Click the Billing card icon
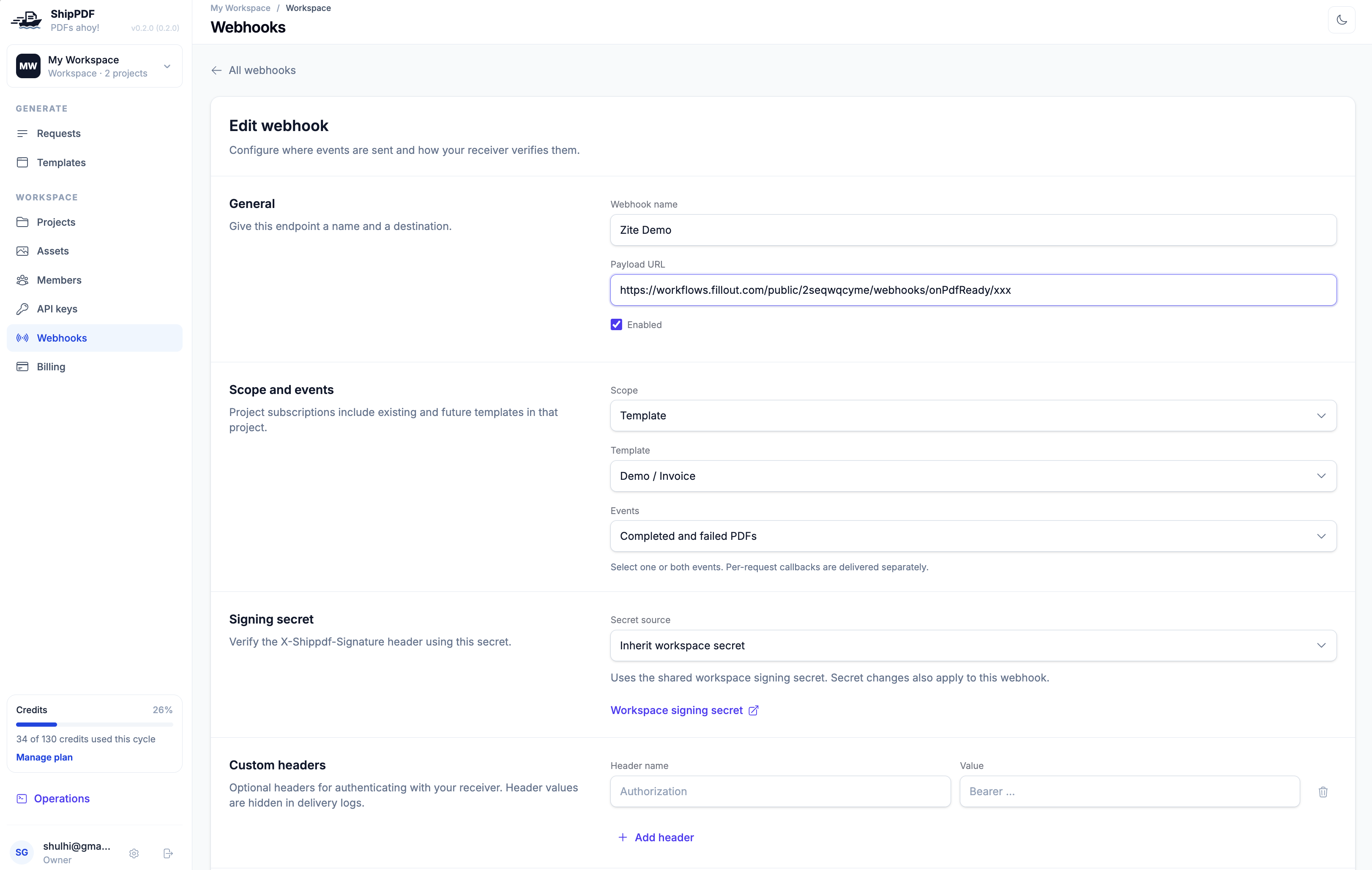This screenshot has height=870, width=1372. (22, 367)
